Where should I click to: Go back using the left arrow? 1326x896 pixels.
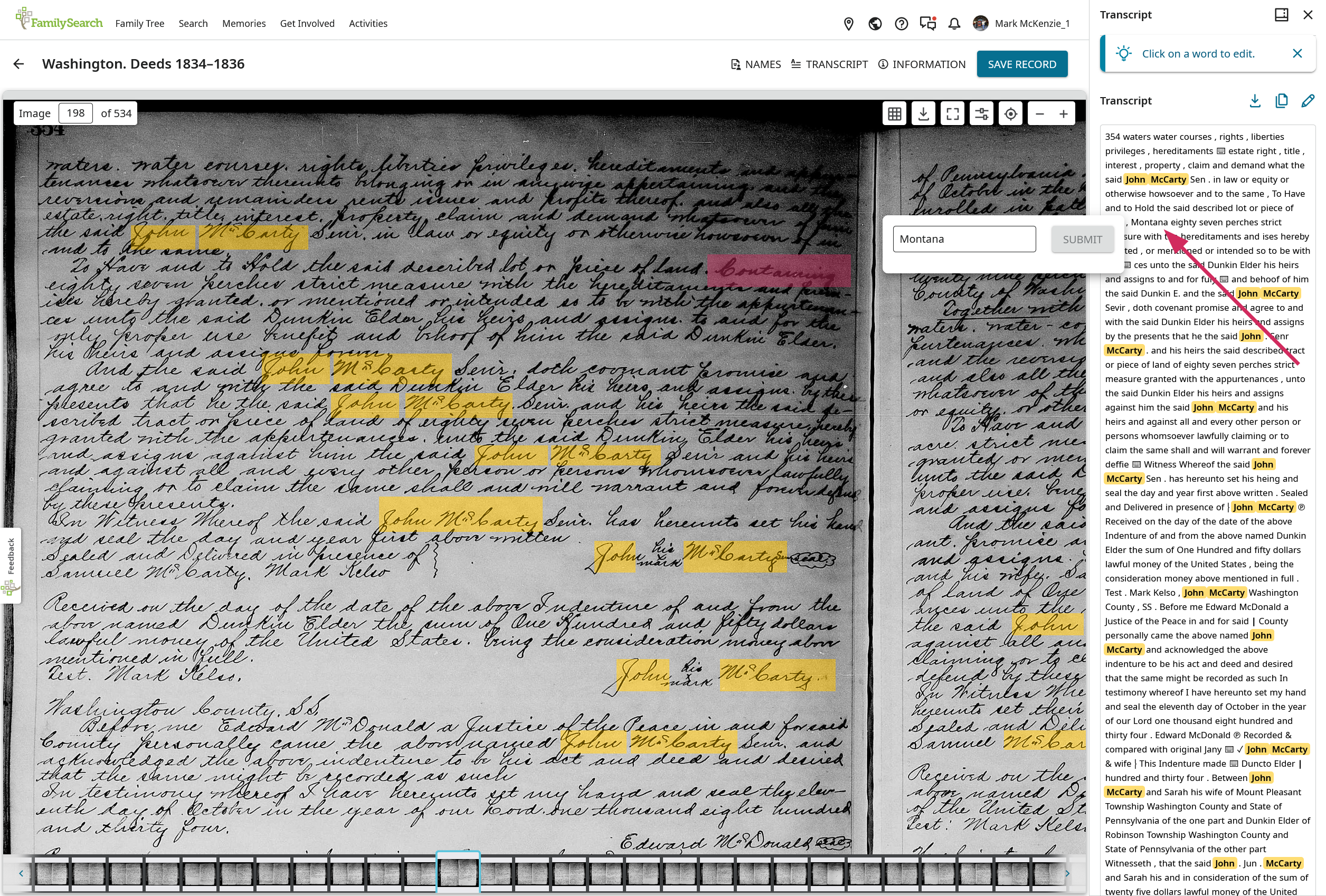pos(19,64)
